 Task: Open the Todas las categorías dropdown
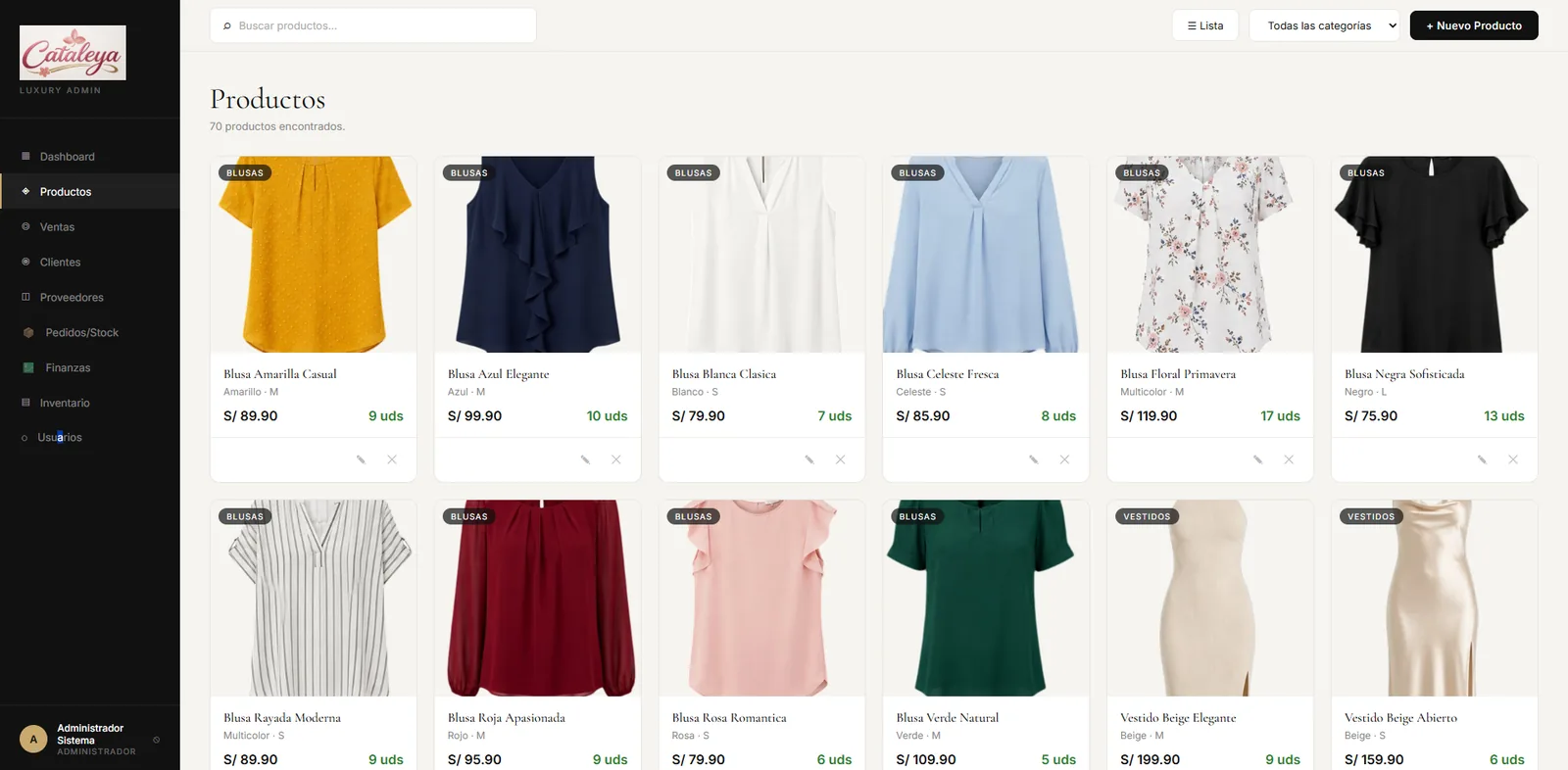tap(1325, 25)
